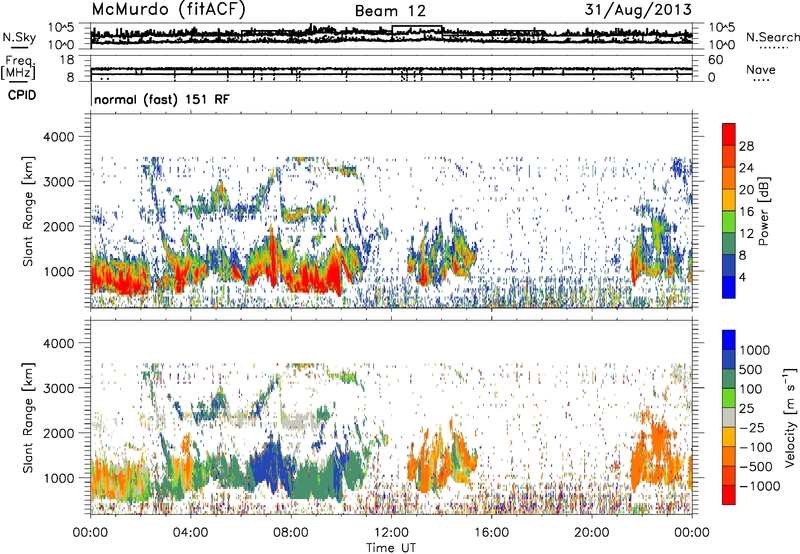Click the 500 label on velocity colorbar
This screenshot has width=800, height=554.
pos(751,370)
